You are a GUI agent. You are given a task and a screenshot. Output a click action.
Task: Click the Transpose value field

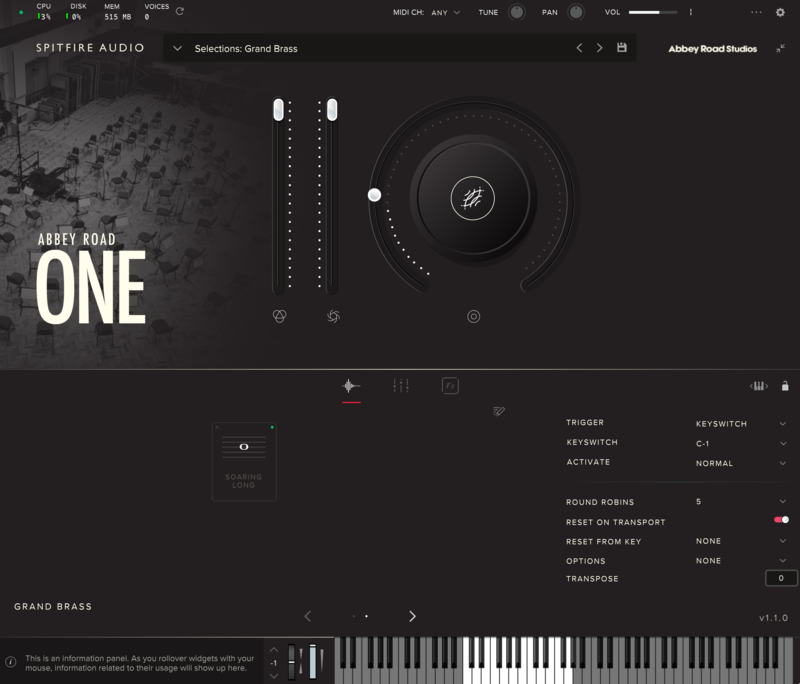pos(781,578)
